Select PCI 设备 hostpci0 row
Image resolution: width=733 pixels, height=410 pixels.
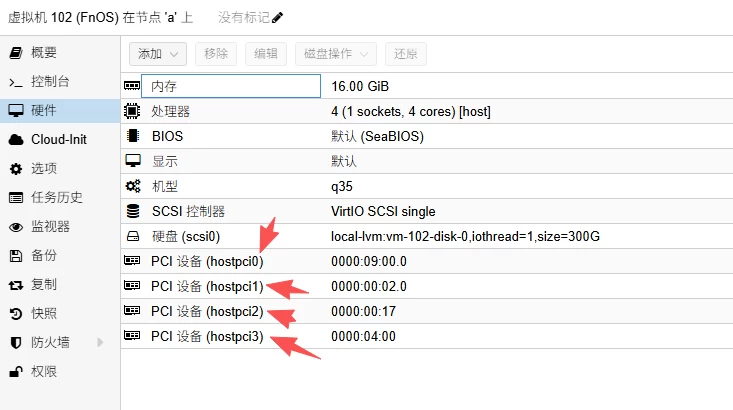[x=230, y=261]
